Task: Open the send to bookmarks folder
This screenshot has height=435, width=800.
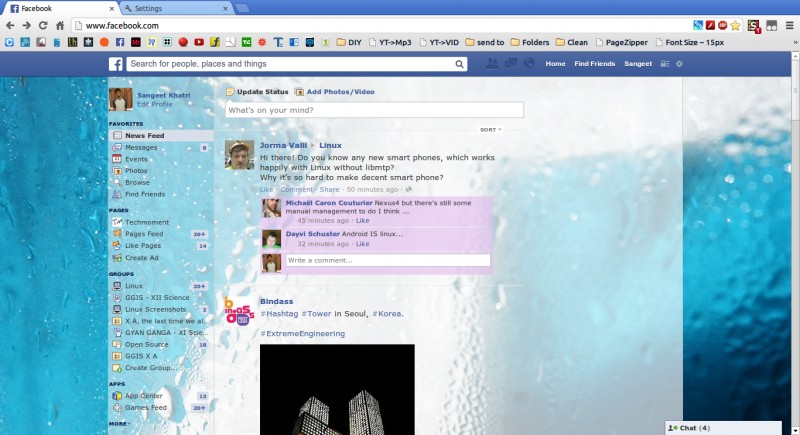Action: coord(485,42)
